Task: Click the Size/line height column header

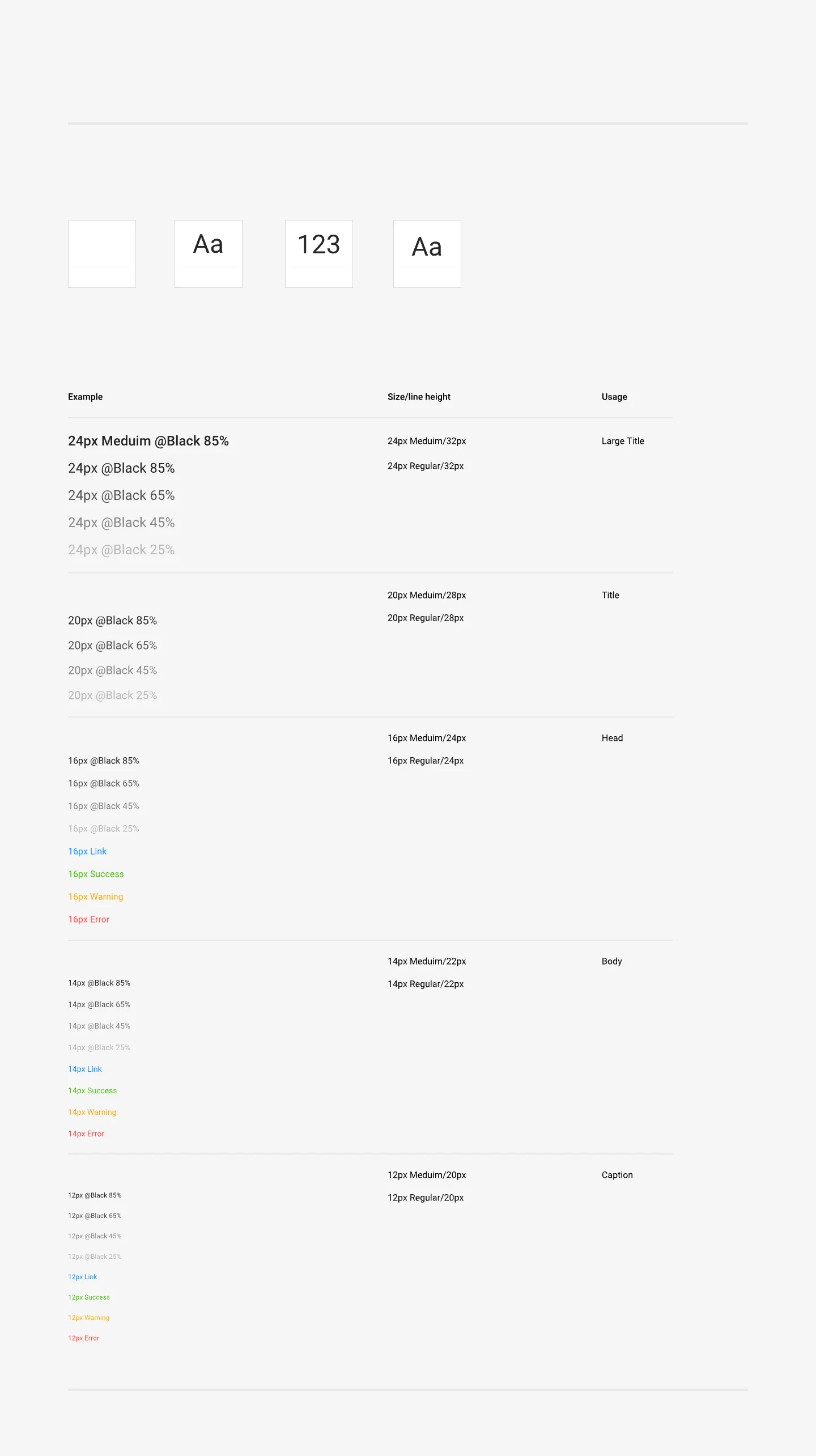Action: click(x=419, y=397)
